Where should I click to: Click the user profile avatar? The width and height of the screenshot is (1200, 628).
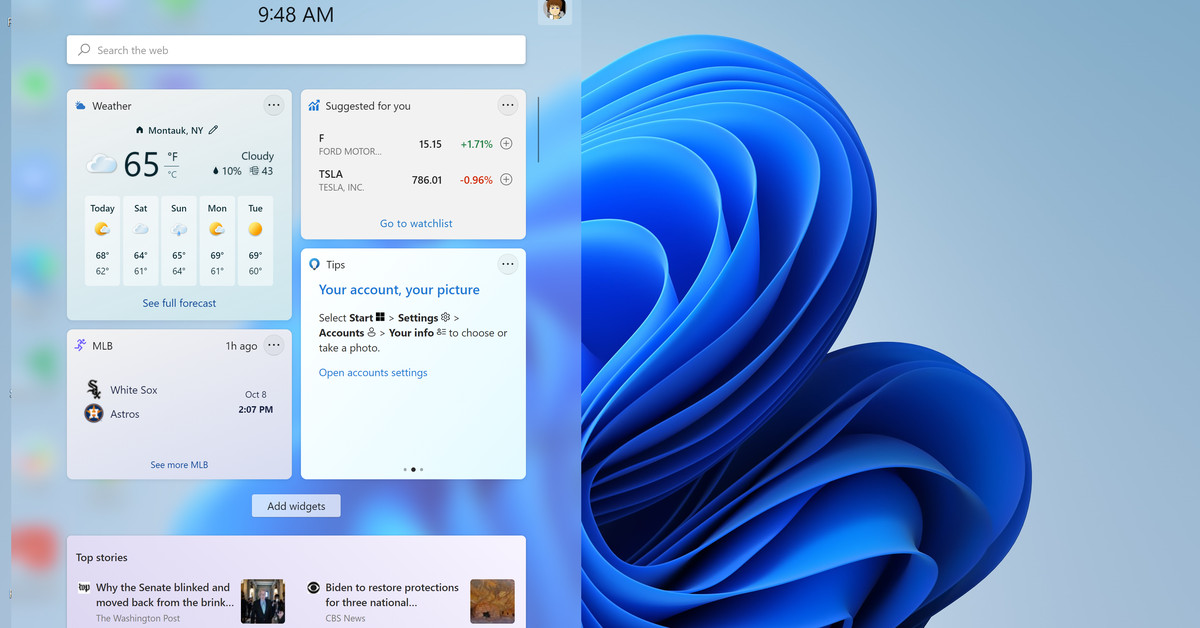pyautogui.click(x=554, y=10)
